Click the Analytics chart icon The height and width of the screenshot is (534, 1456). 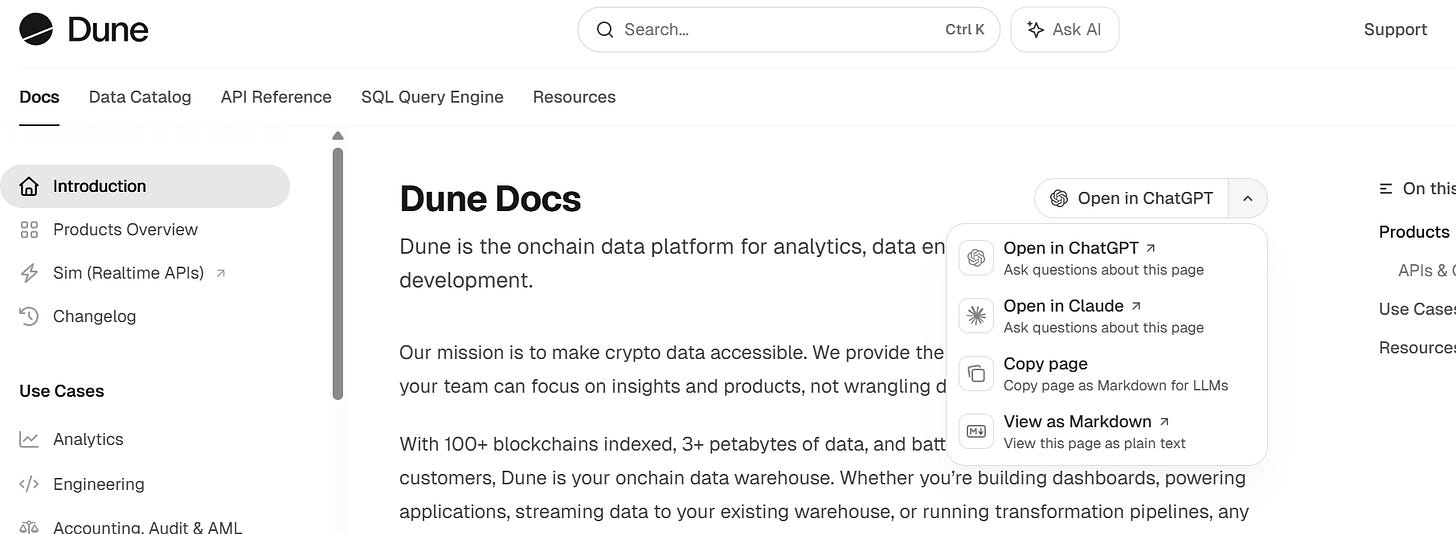click(29, 439)
